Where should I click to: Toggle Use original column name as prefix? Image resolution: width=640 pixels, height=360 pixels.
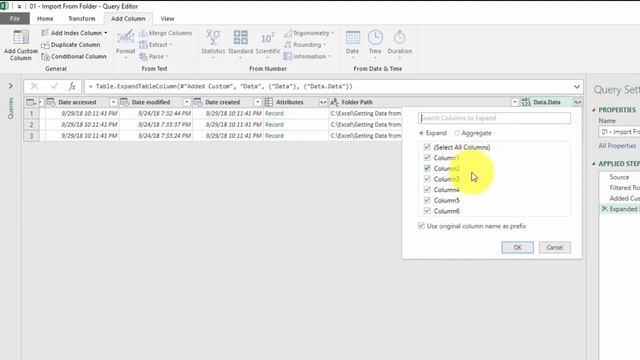[421, 226]
